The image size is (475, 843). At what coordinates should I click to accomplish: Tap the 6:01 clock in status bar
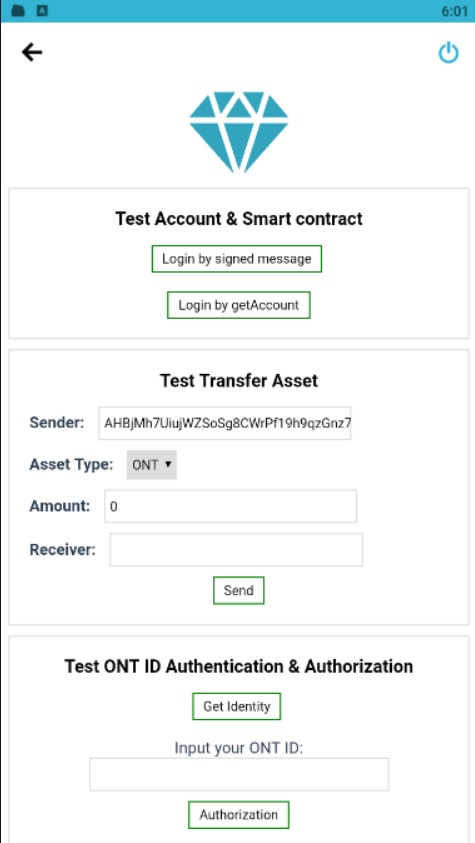(x=455, y=11)
